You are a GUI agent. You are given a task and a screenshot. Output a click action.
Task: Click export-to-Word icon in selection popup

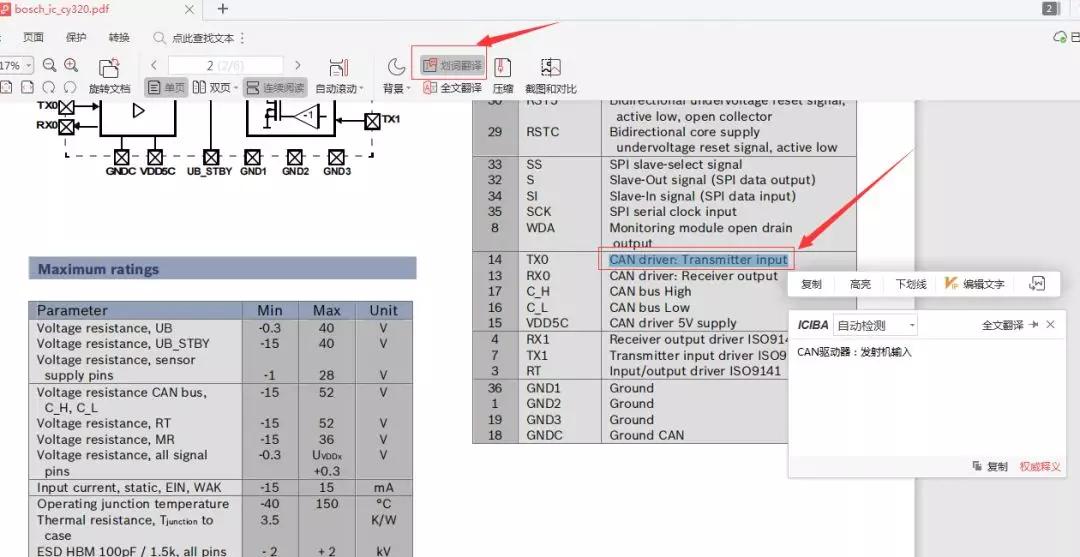coord(1037,284)
